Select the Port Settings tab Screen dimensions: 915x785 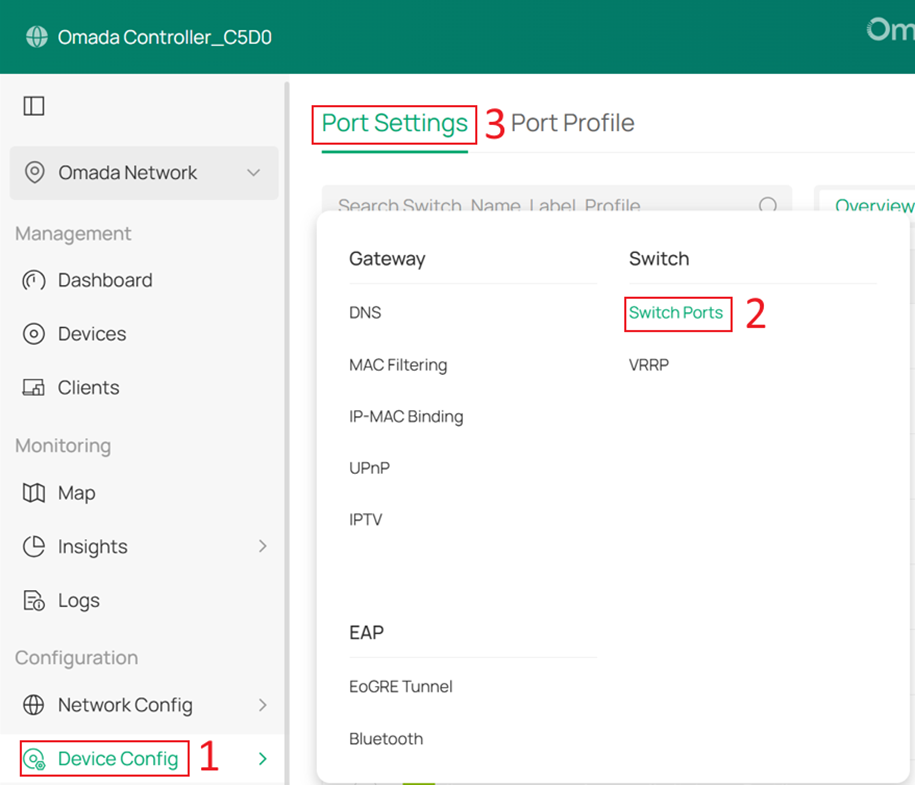394,123
